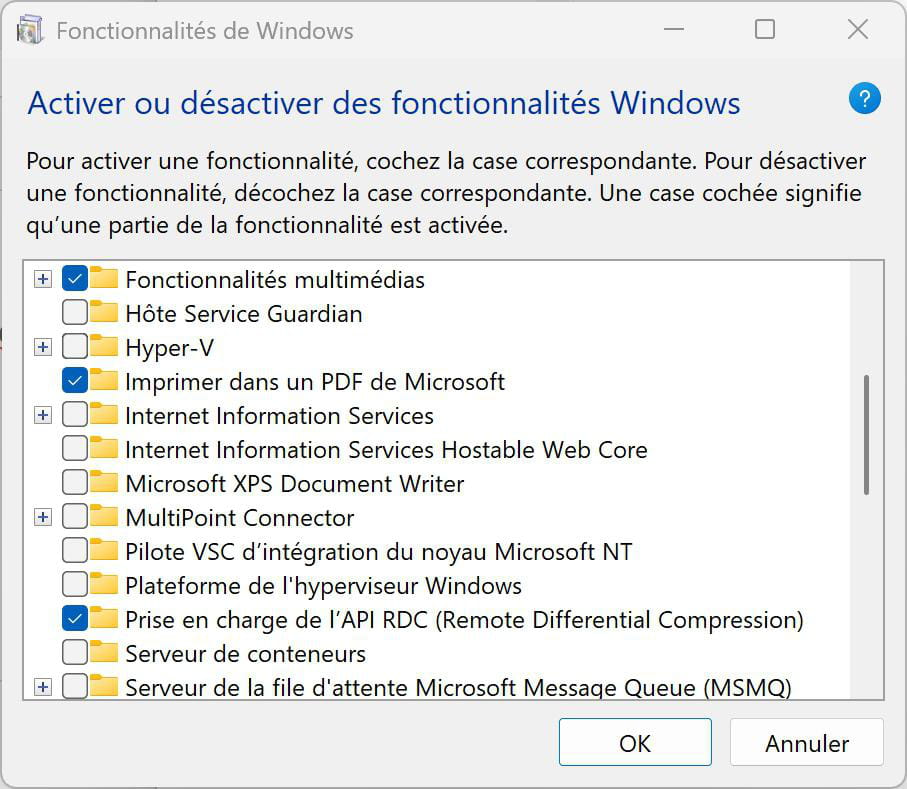The width and height of the screenshot is (907, 789).
Task: Select Hôte Service Guardian label
Action: click(244, 314)
